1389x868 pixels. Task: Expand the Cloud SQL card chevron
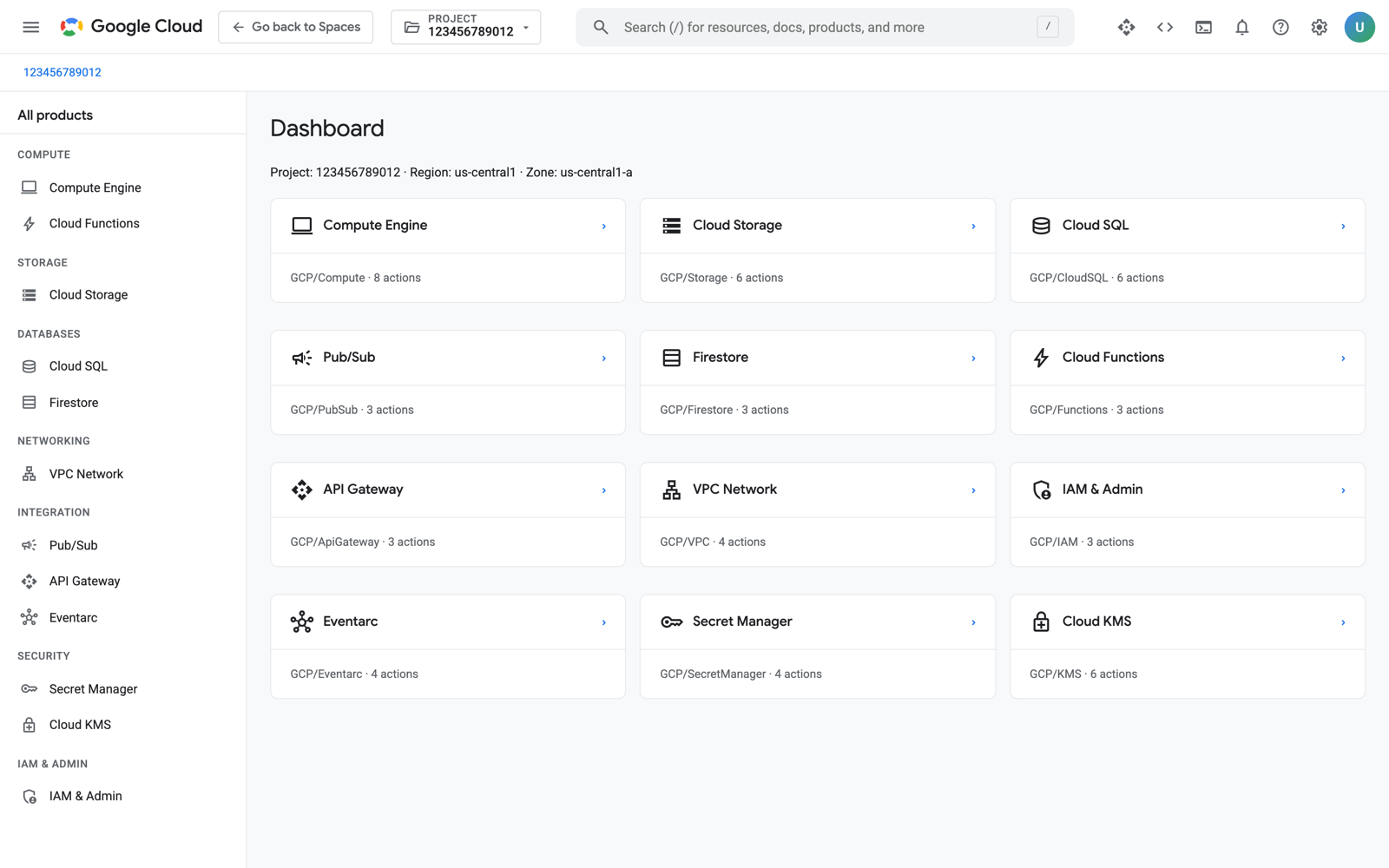(1343, 226)
